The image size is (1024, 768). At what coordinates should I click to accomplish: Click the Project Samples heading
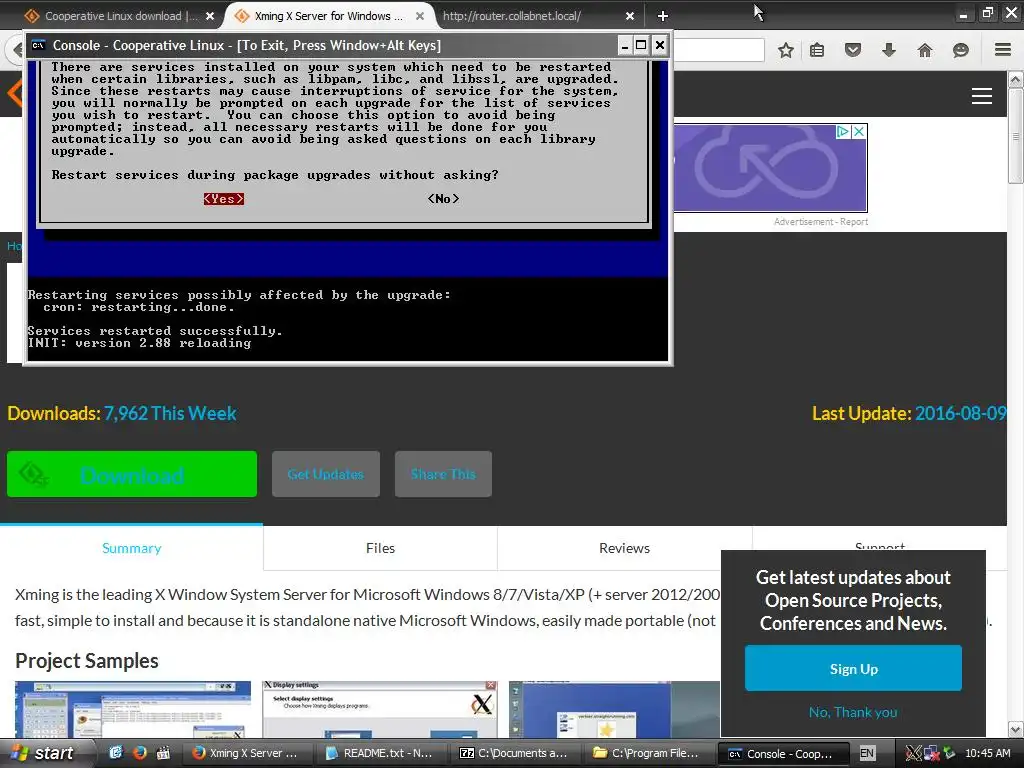pyautogui.click(x=87, y=661)
